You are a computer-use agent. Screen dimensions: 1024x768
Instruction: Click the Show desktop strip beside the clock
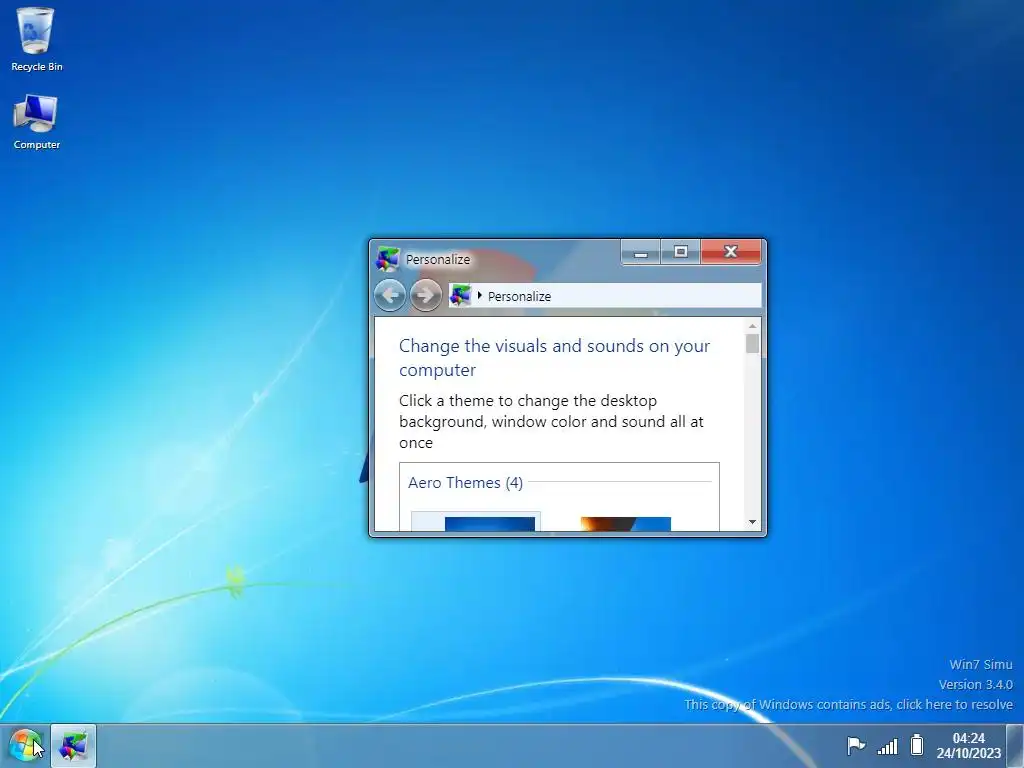(1015, 746)
